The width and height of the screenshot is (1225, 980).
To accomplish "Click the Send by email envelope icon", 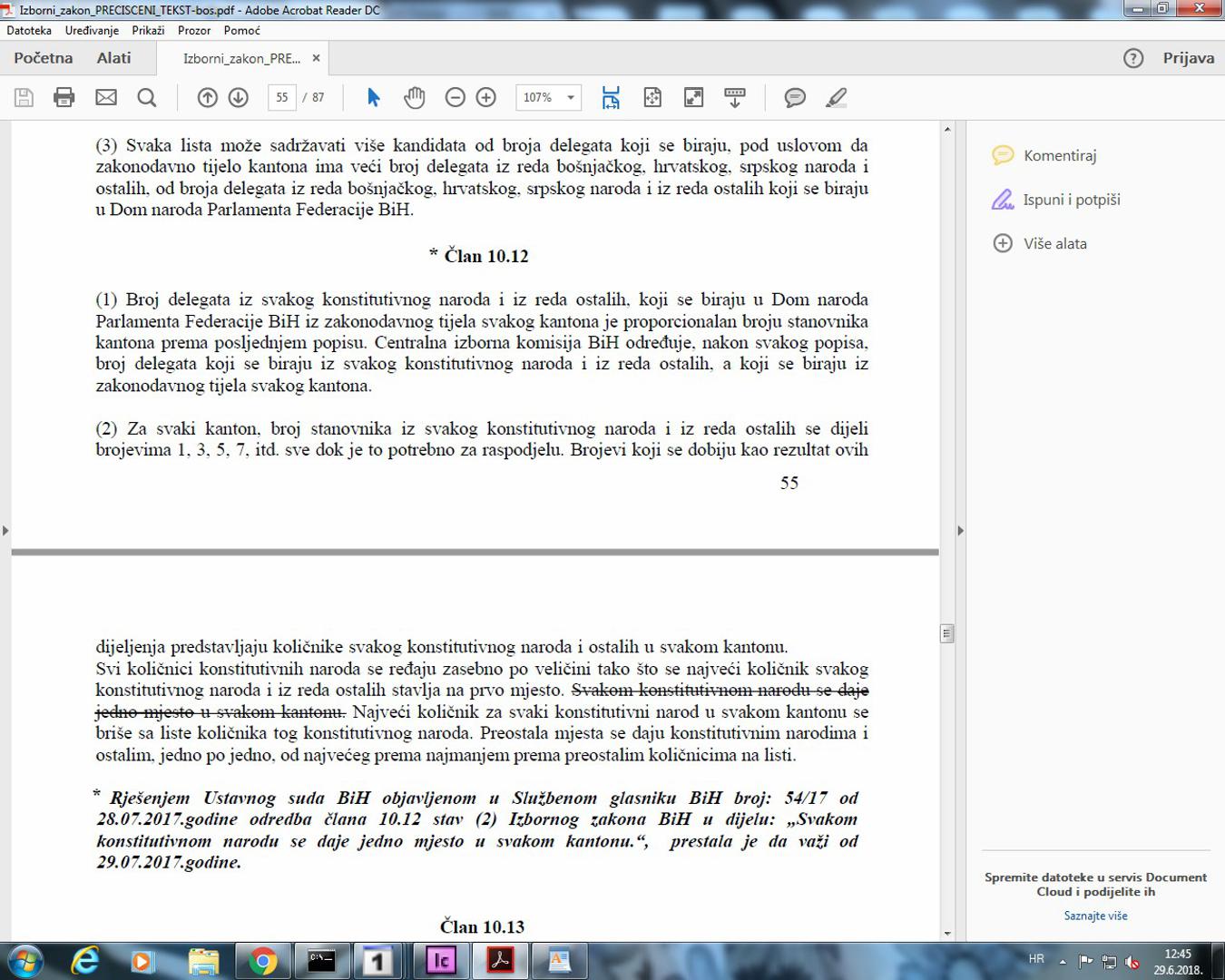I will coord(106,98).
